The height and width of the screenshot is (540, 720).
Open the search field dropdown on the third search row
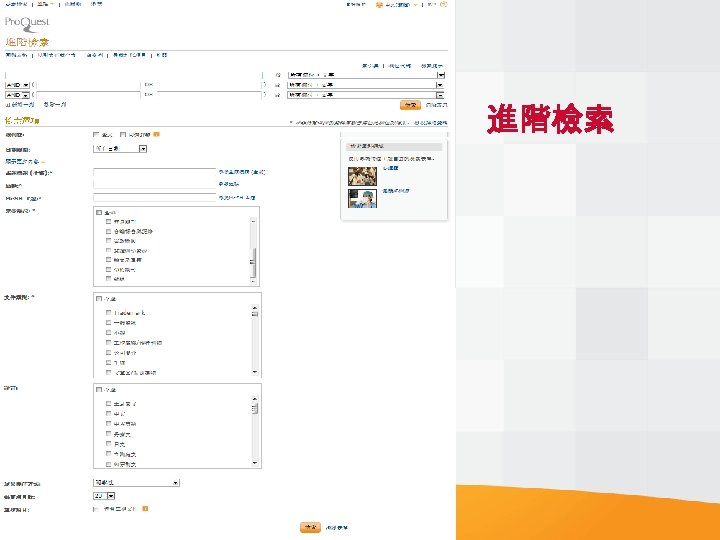366,95
